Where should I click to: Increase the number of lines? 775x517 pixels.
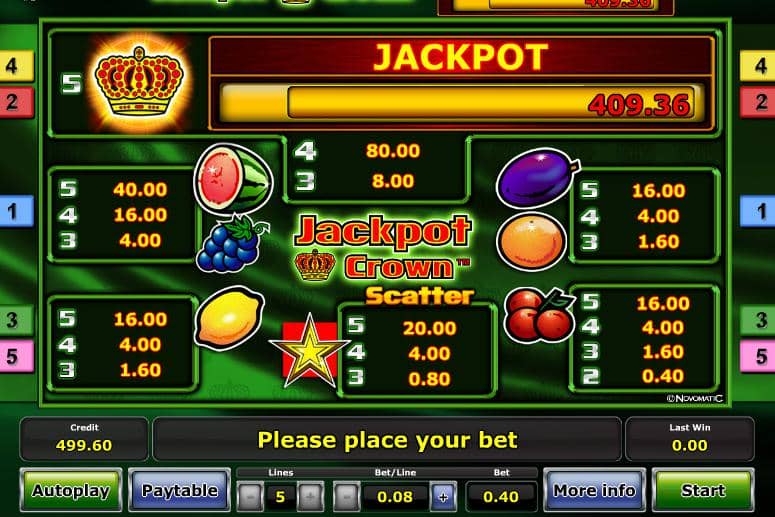(310, 497)
